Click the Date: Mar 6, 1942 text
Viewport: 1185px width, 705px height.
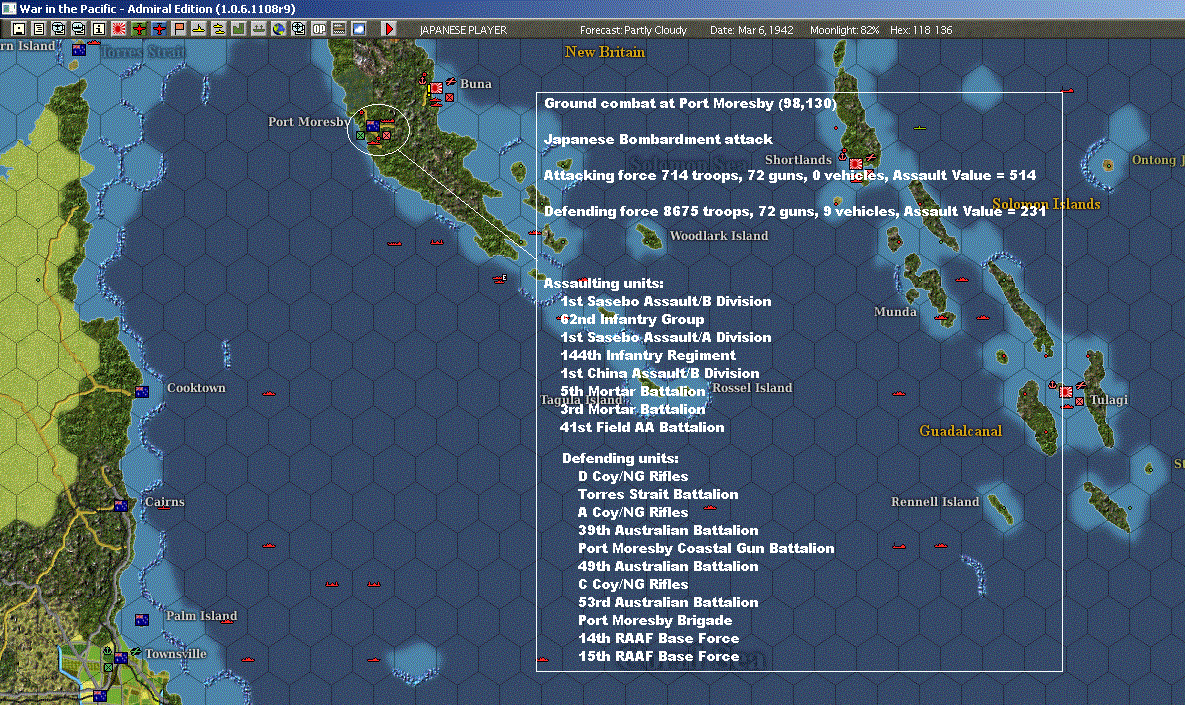(752, 30)
